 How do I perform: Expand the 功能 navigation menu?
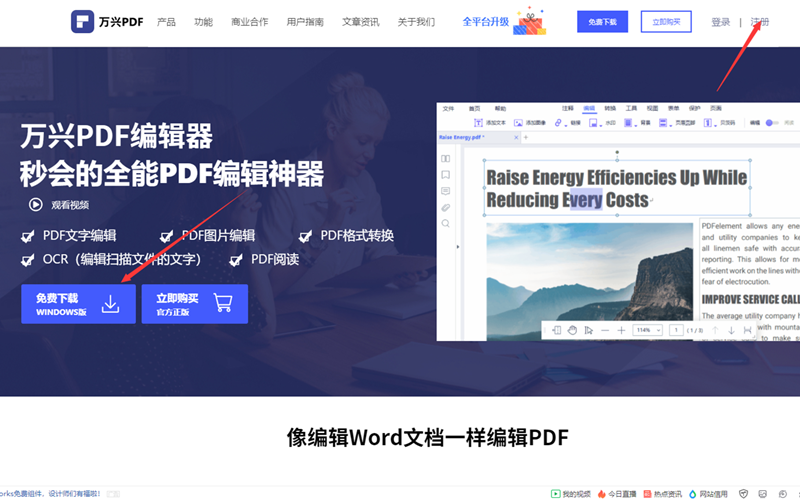203,22
